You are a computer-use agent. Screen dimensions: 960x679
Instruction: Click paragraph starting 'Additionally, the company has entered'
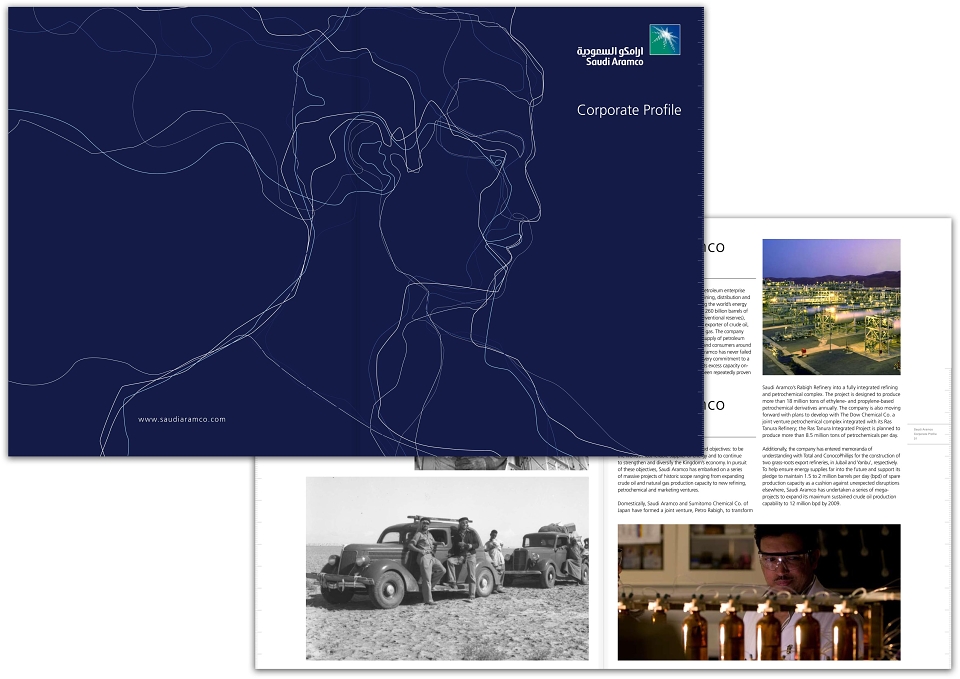[831, 476]
